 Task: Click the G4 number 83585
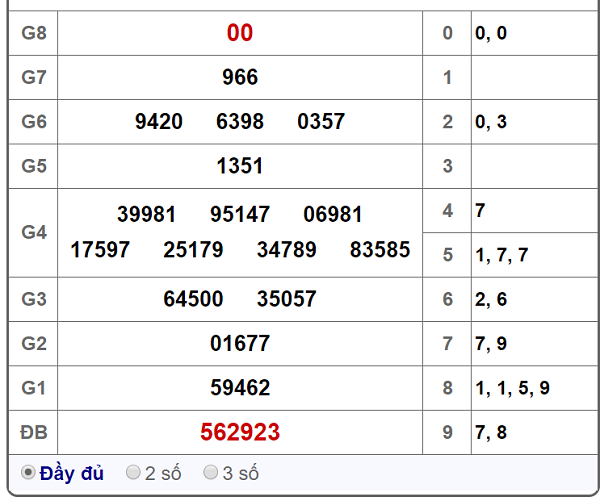(x=380, y=250)
